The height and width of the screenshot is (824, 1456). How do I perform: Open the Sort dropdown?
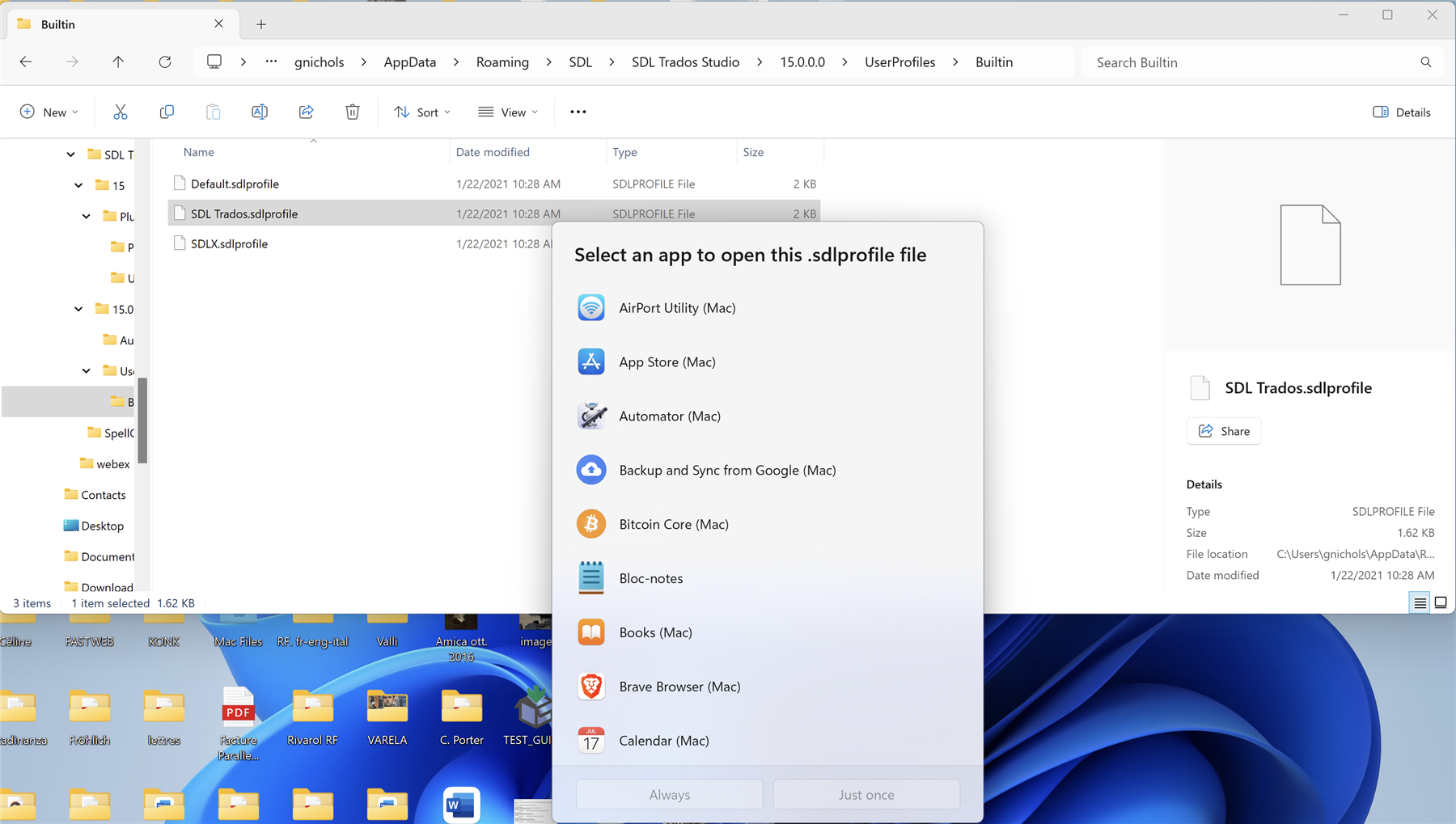pyautogui.click(x=422, y=112)
